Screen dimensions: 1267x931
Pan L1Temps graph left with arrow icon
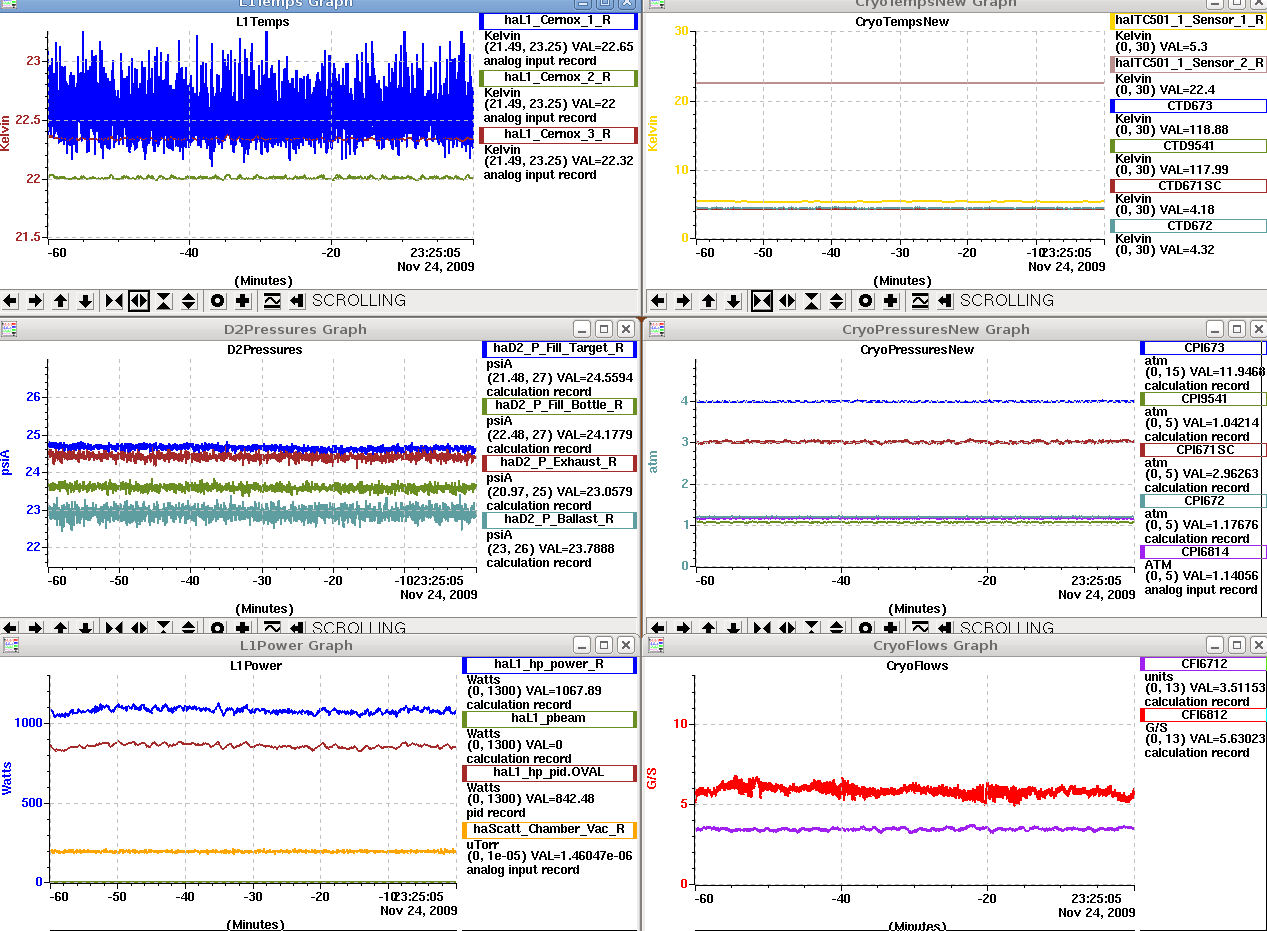tap(10, 301)
